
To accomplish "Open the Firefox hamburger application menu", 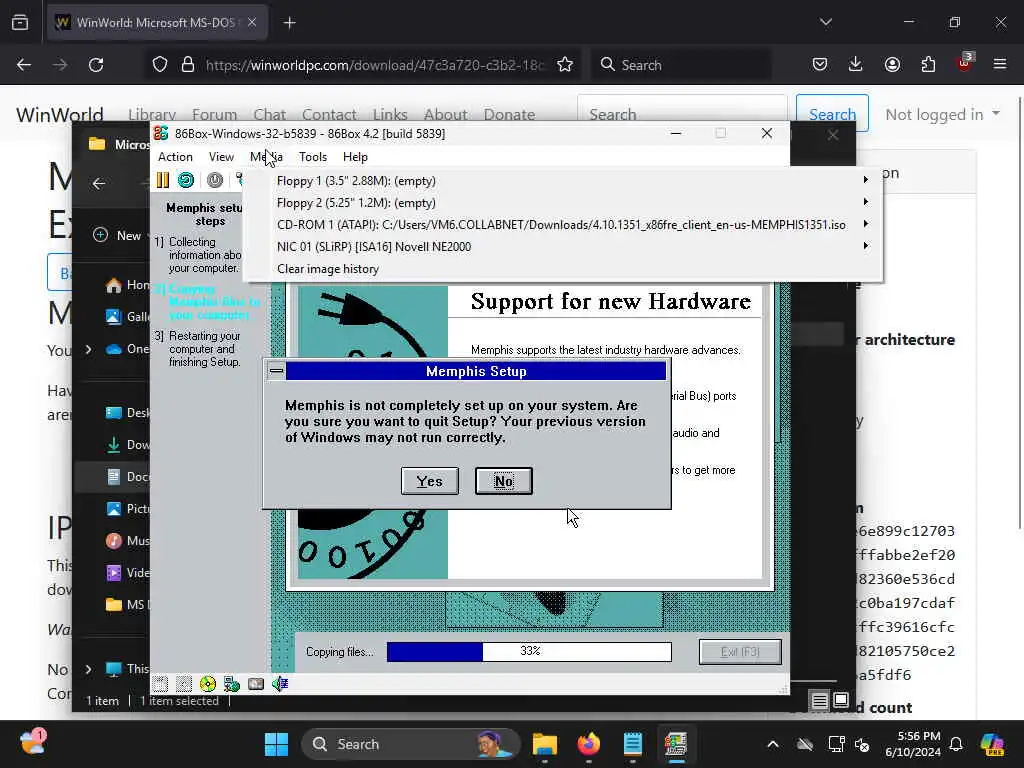I will pyautogui.click(x=1000, y=65).
